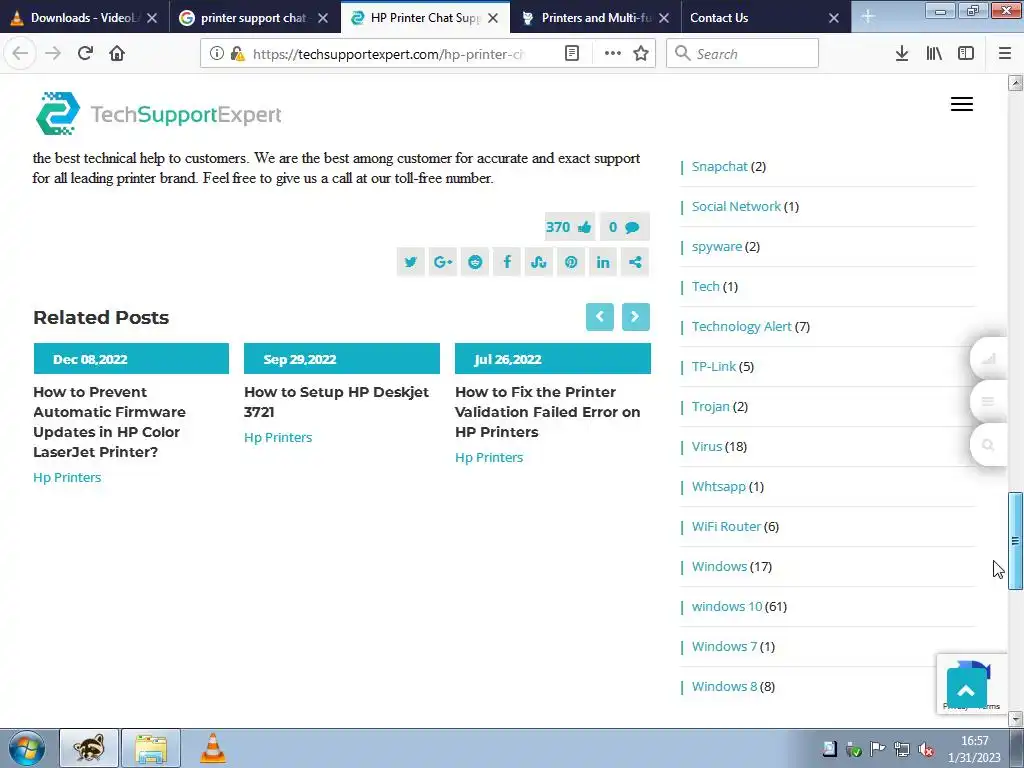The width and height of the screenshot is (1024, 768).
Task: Go to browser home page
Action: coord(117,53)
